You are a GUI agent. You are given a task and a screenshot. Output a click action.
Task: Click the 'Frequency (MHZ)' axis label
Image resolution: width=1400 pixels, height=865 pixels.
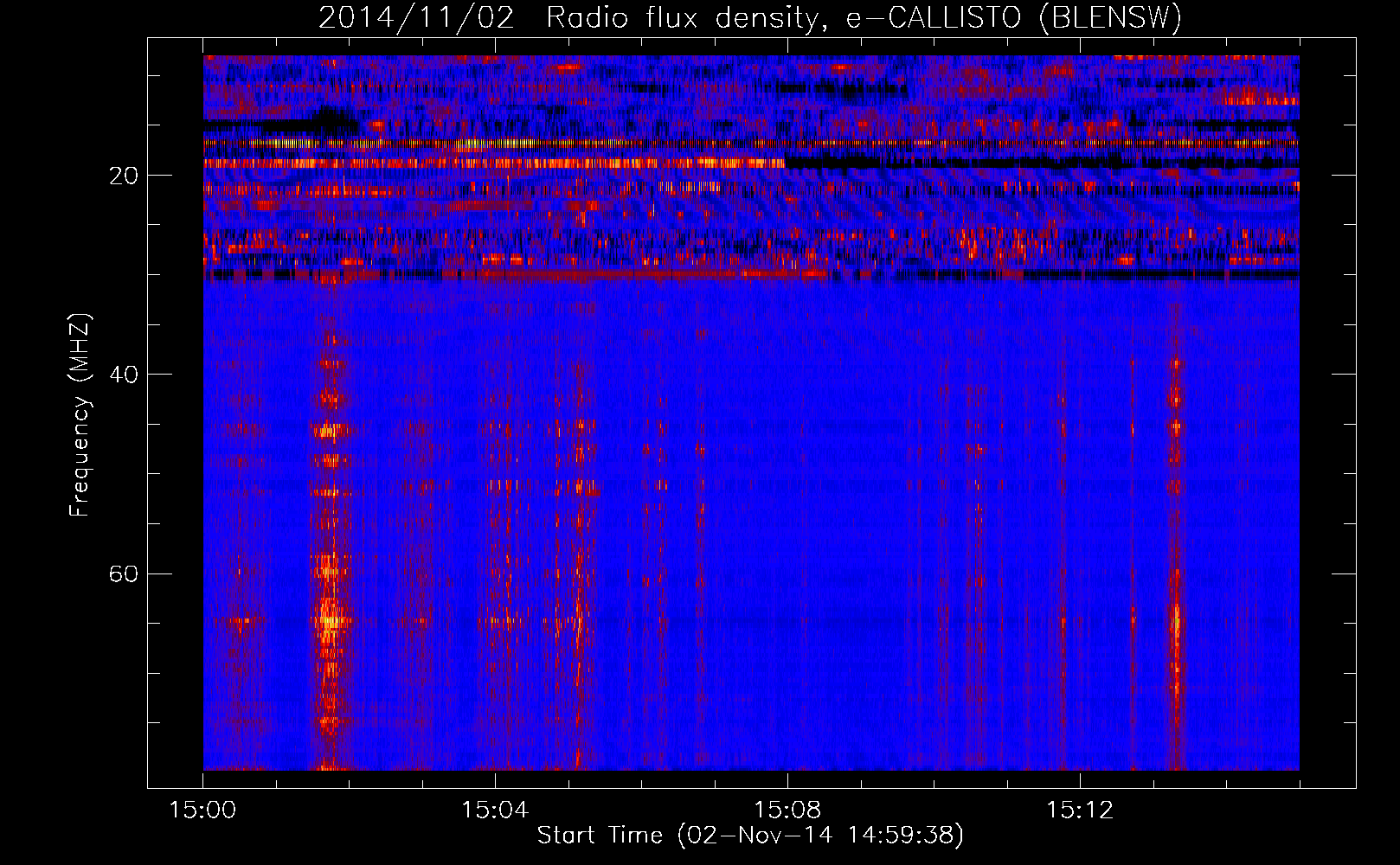click(80, 415)
